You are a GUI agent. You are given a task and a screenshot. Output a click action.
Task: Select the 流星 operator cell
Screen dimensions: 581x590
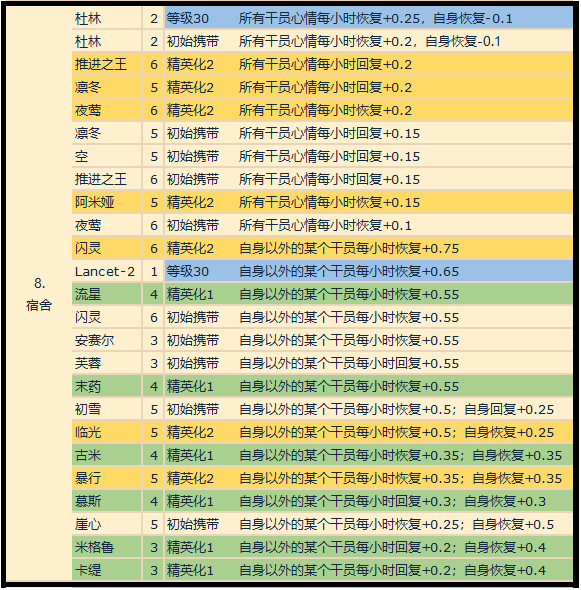107,294
